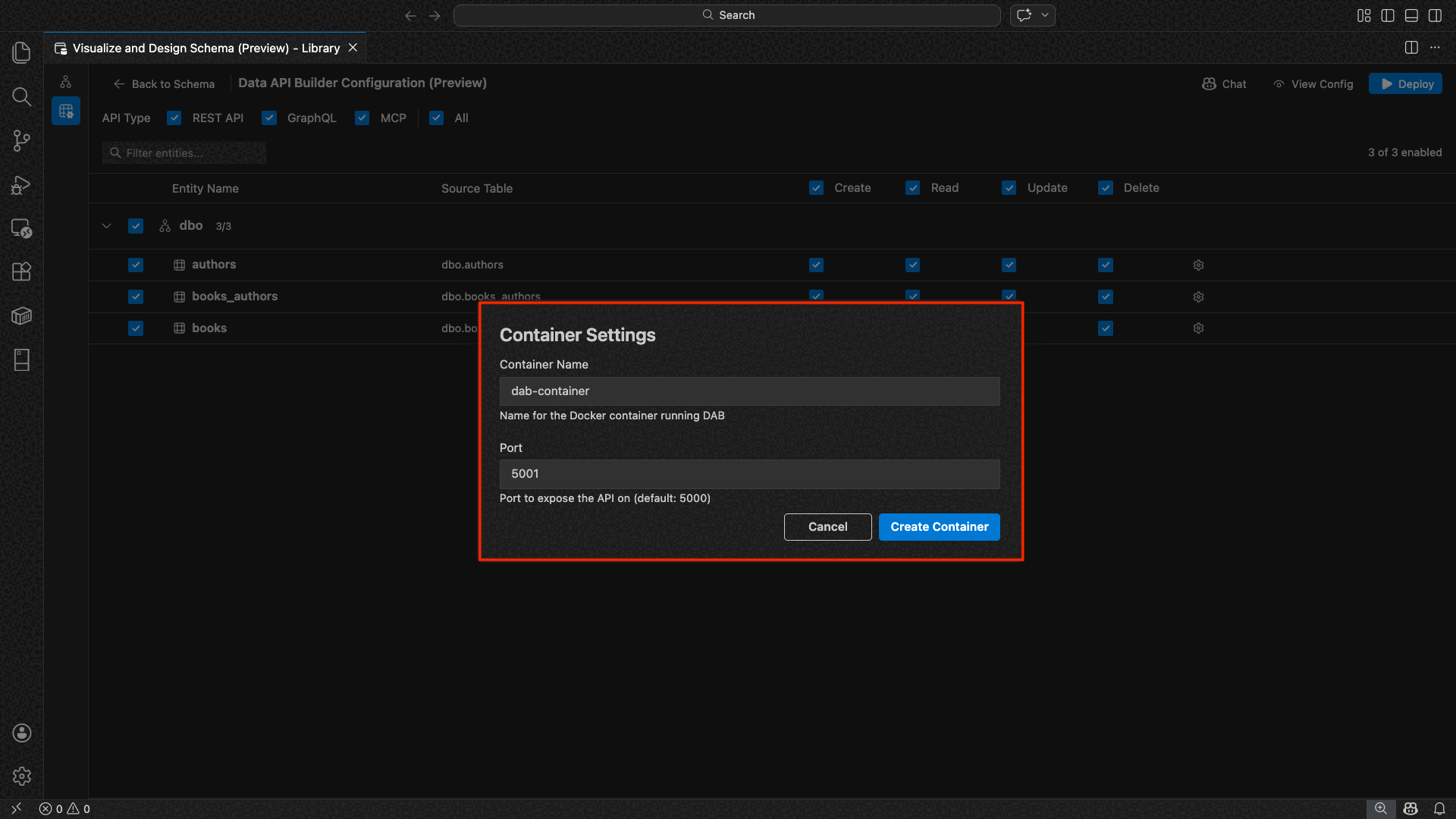Open More Actions ellipsis in editor
The image size is (1456, 819).
click(x=1435, y=48)
